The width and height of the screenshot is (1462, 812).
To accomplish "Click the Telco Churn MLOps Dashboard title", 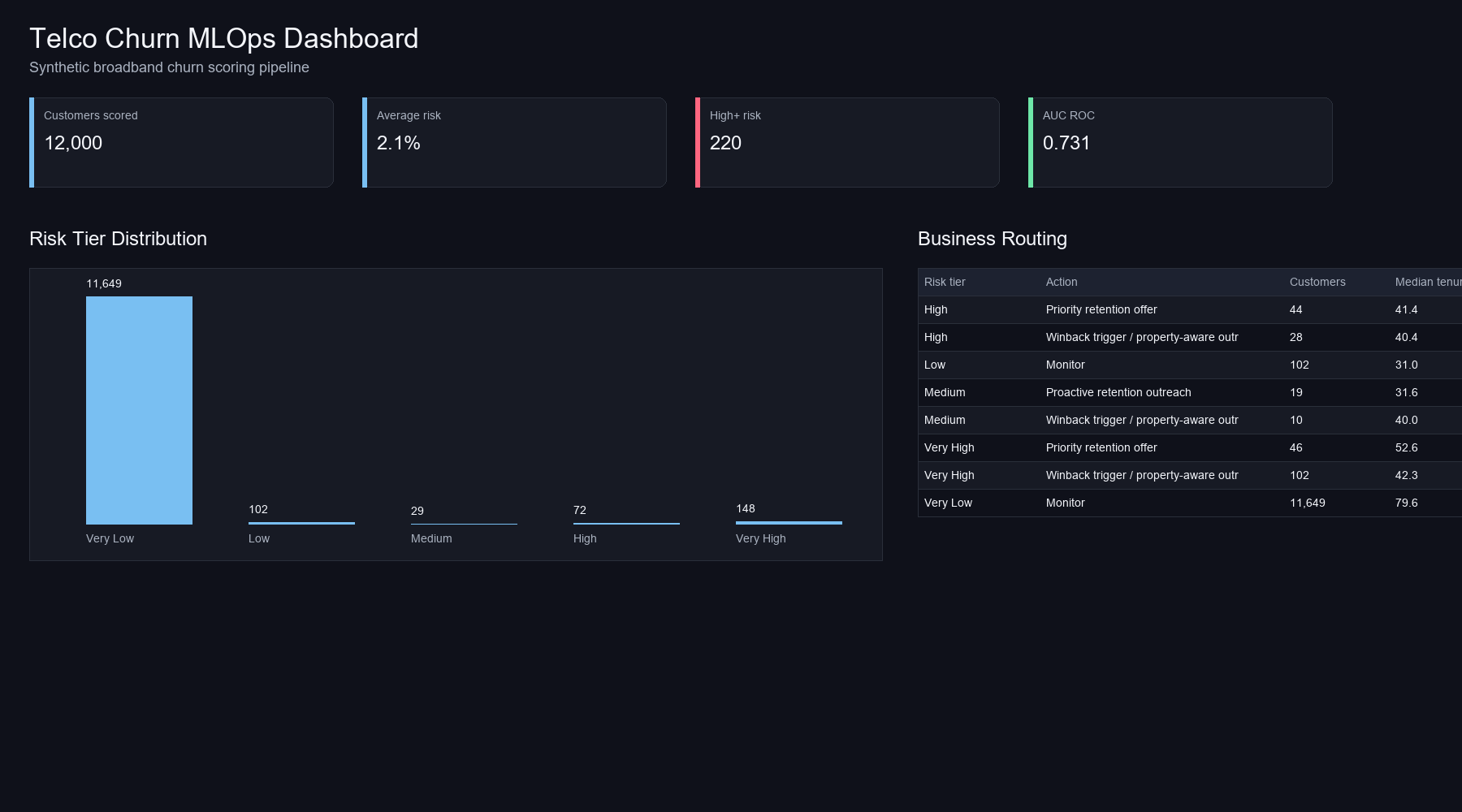I will click(223, 39).
